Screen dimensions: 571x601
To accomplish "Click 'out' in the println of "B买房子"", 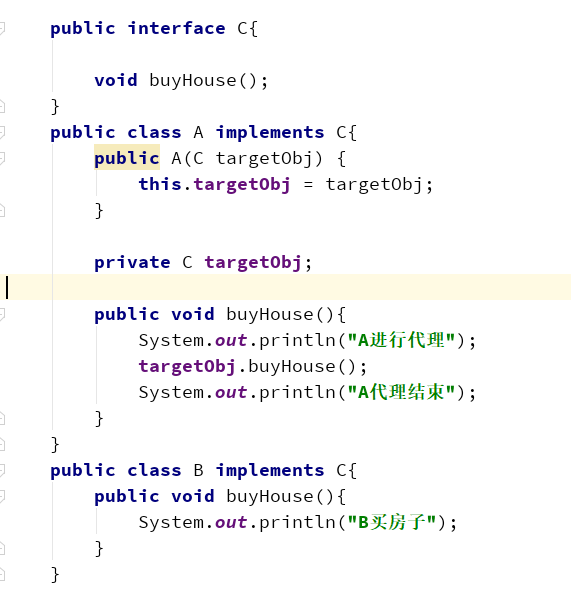I will (x=231, y=522).
